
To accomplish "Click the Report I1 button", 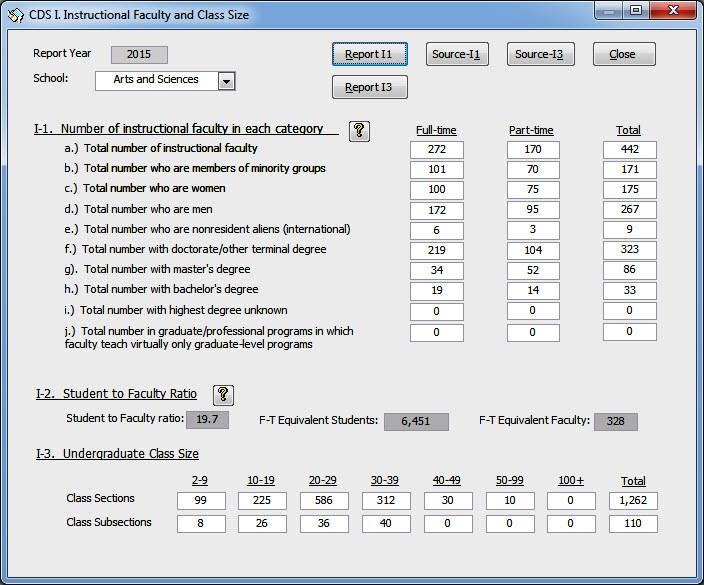I will [369, 54].
